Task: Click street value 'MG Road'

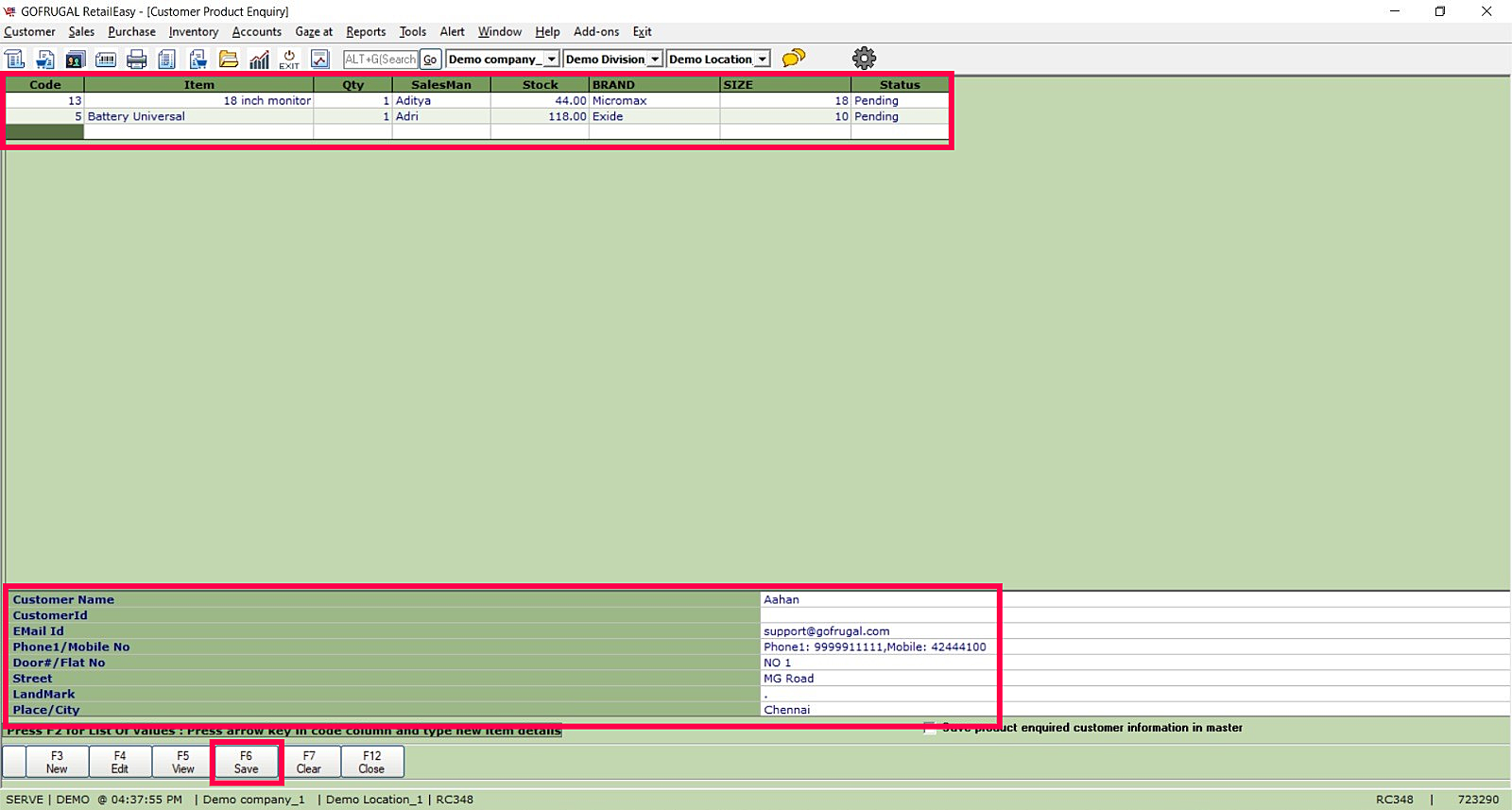Action: tap(789, 679)
